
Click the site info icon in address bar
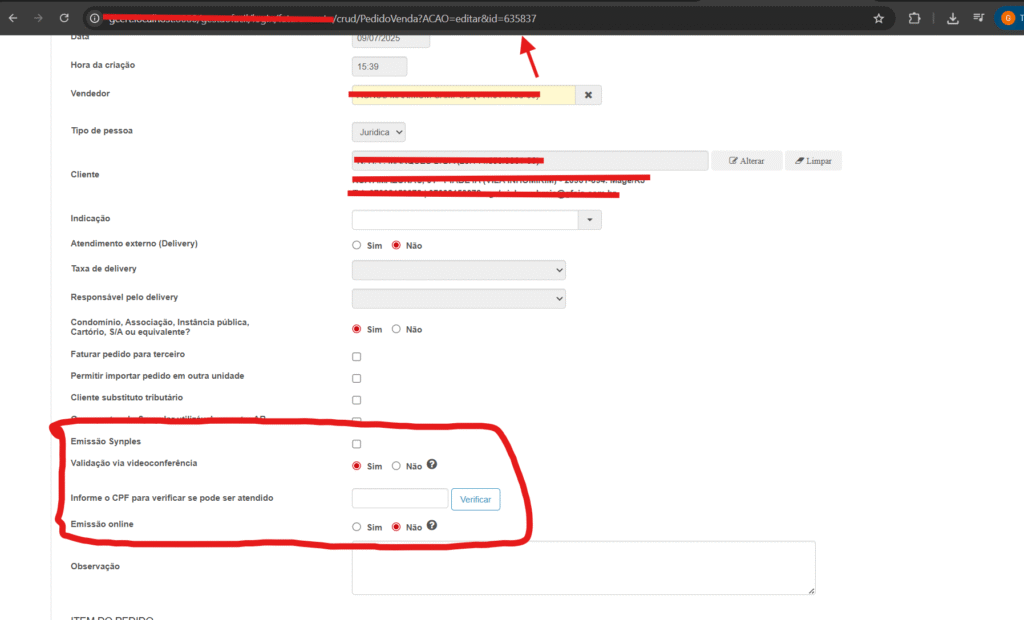94,18
